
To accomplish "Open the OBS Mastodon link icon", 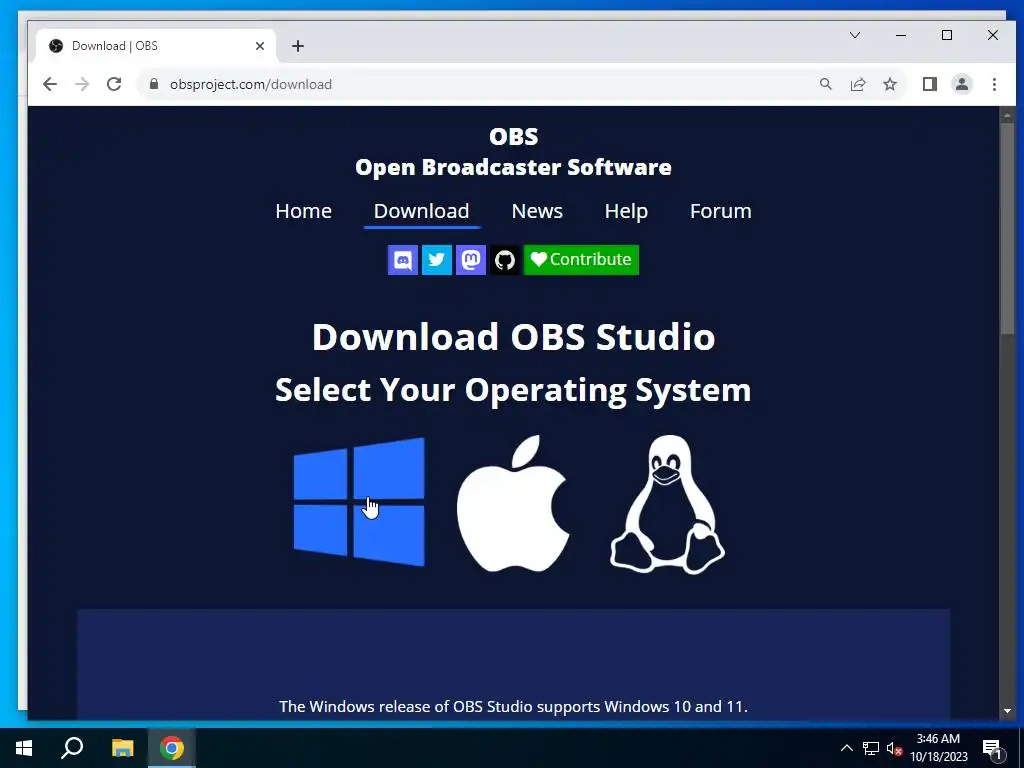I will [471, 260].
